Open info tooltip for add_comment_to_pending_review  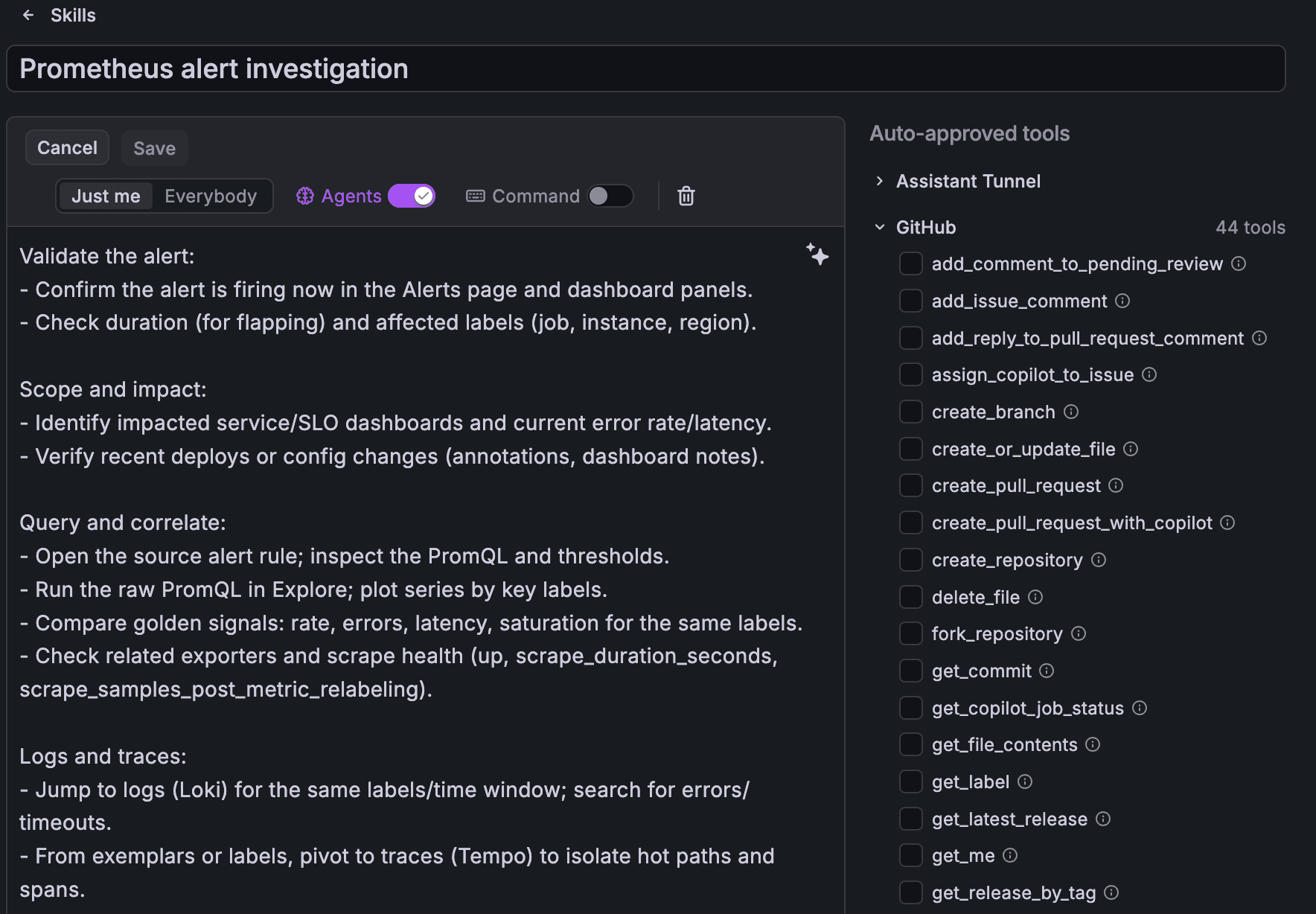(1239, 263)
